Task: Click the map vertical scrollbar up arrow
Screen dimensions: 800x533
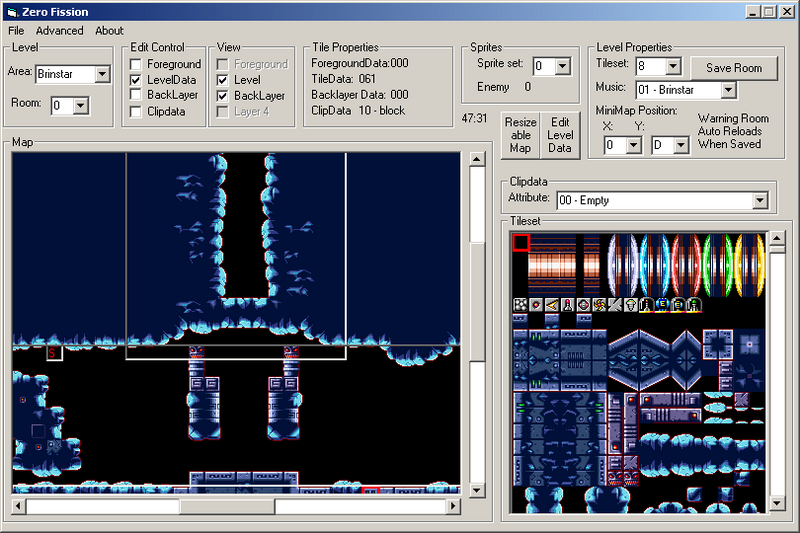Action: 477,159
